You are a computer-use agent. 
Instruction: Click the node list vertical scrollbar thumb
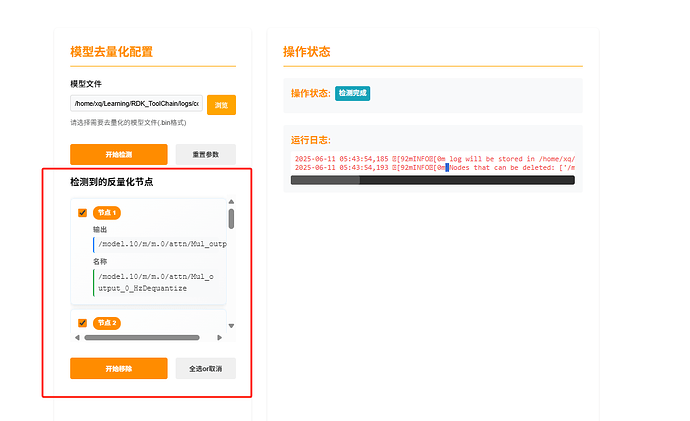(x=231, y=219)
